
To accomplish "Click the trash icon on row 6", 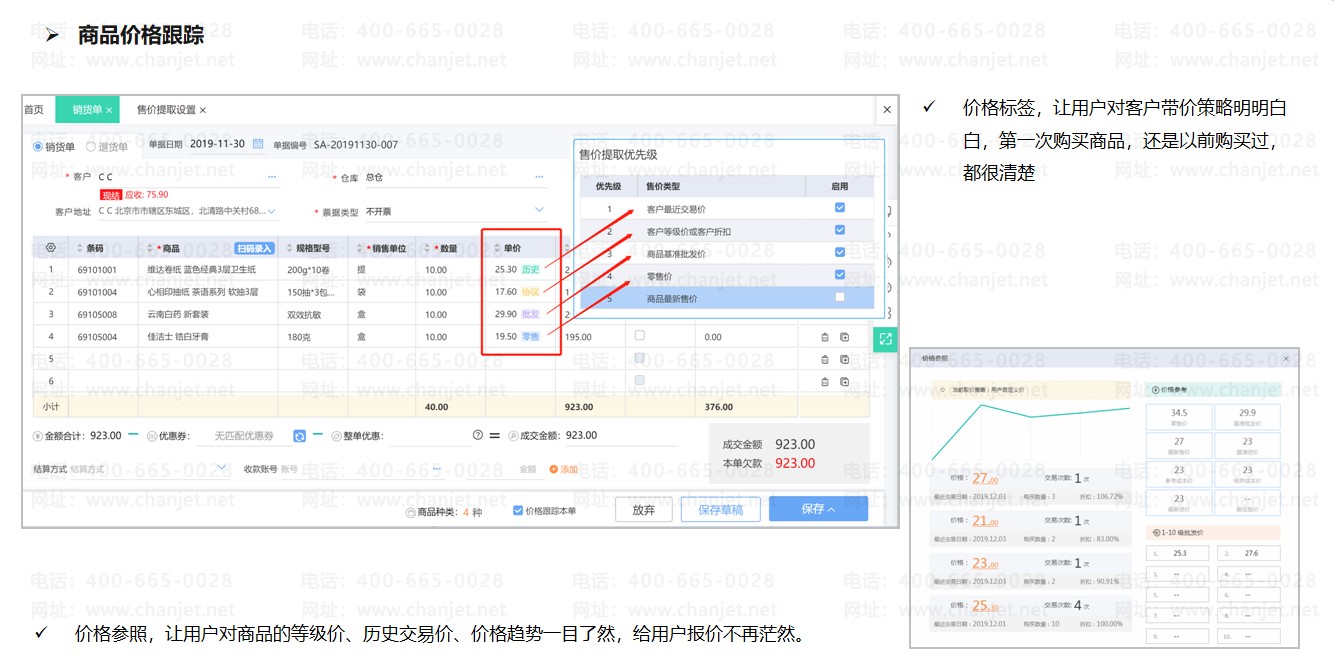I will (825, 381).
